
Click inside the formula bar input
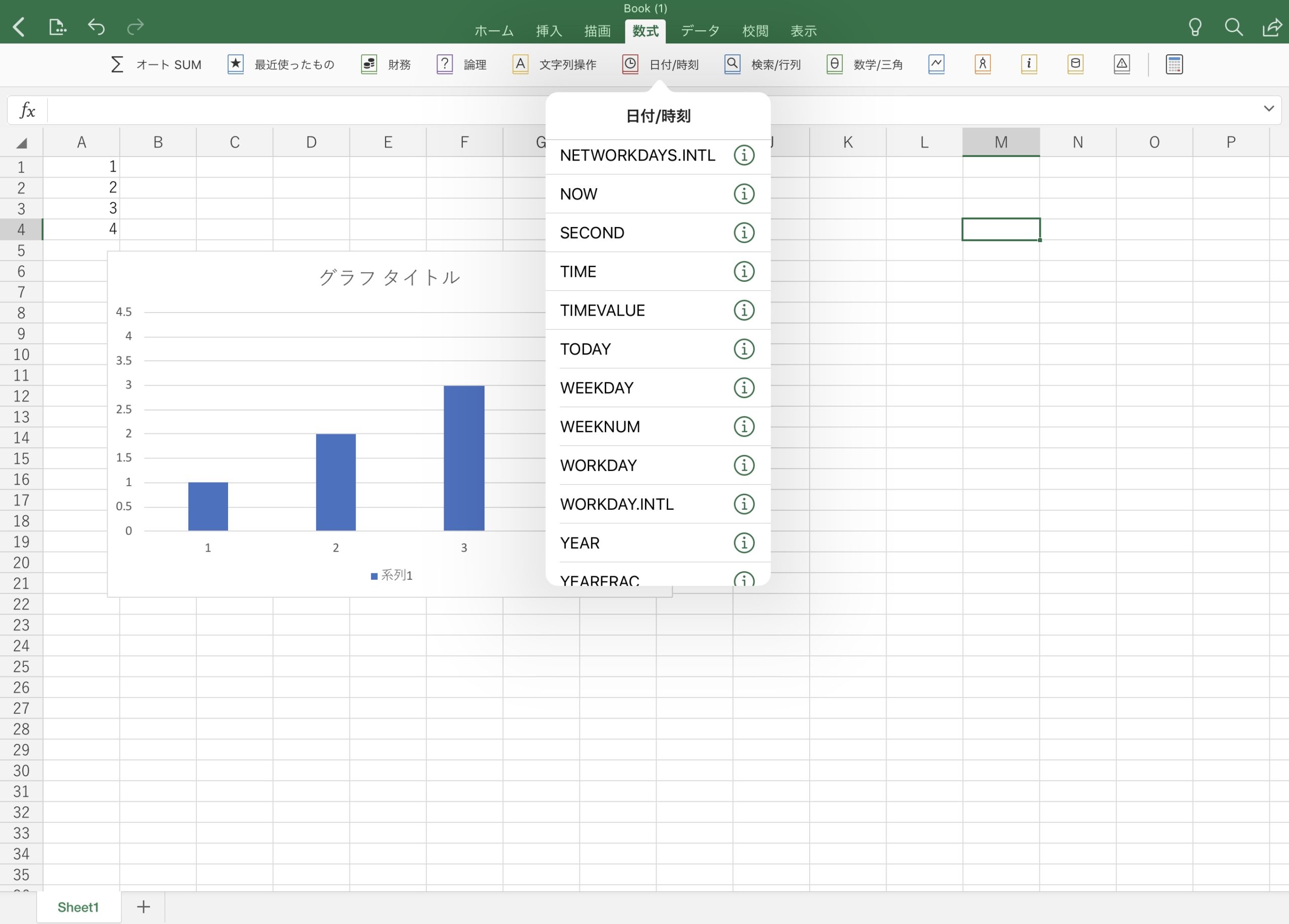click(651, 110)
